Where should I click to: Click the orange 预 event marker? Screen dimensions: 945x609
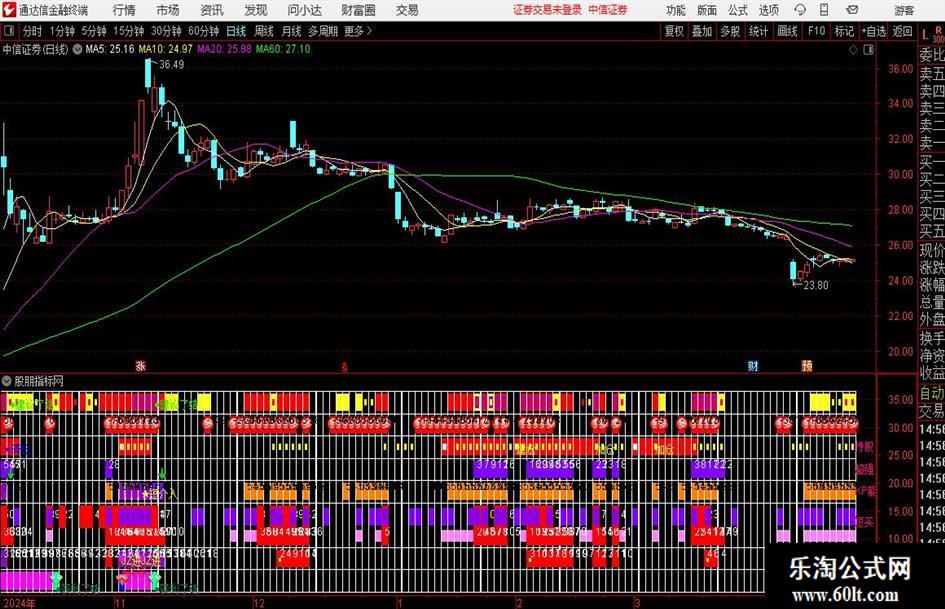tap(807, 365)
